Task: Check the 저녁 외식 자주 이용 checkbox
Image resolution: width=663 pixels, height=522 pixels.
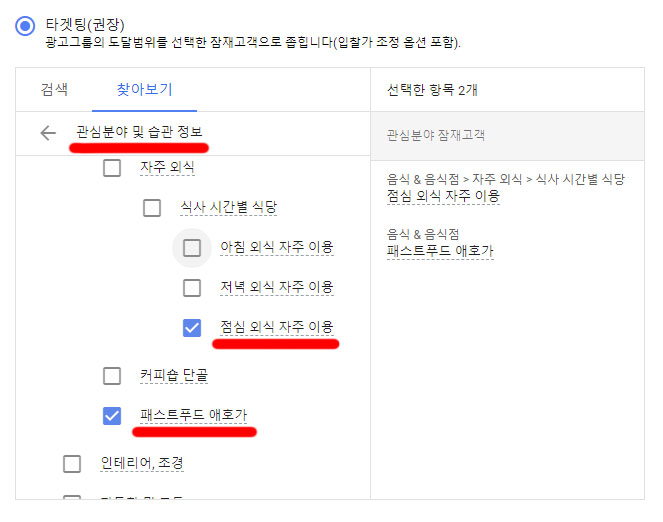Action: 192,288
